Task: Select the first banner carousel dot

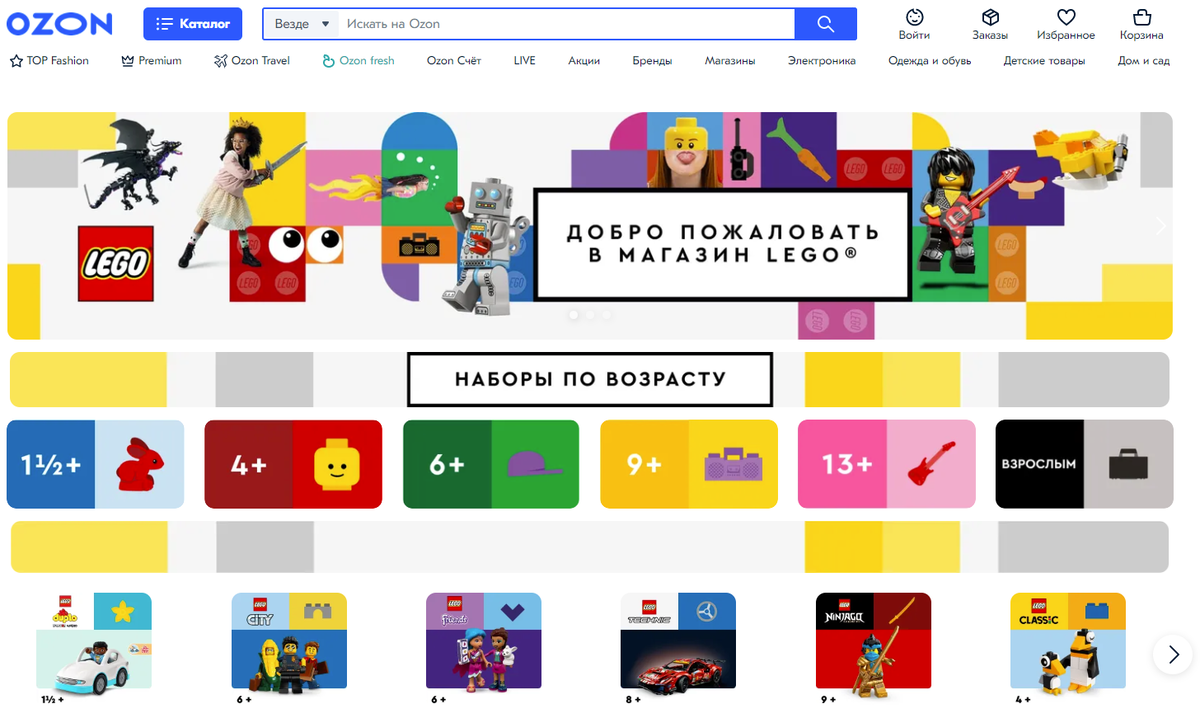Action: 573,315
